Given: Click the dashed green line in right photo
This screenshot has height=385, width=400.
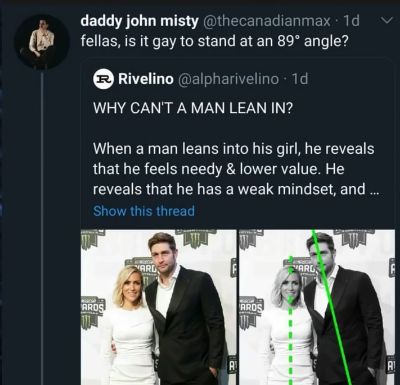Looking at the screenshot, I should pyautogui.click(x=290, y=320).
